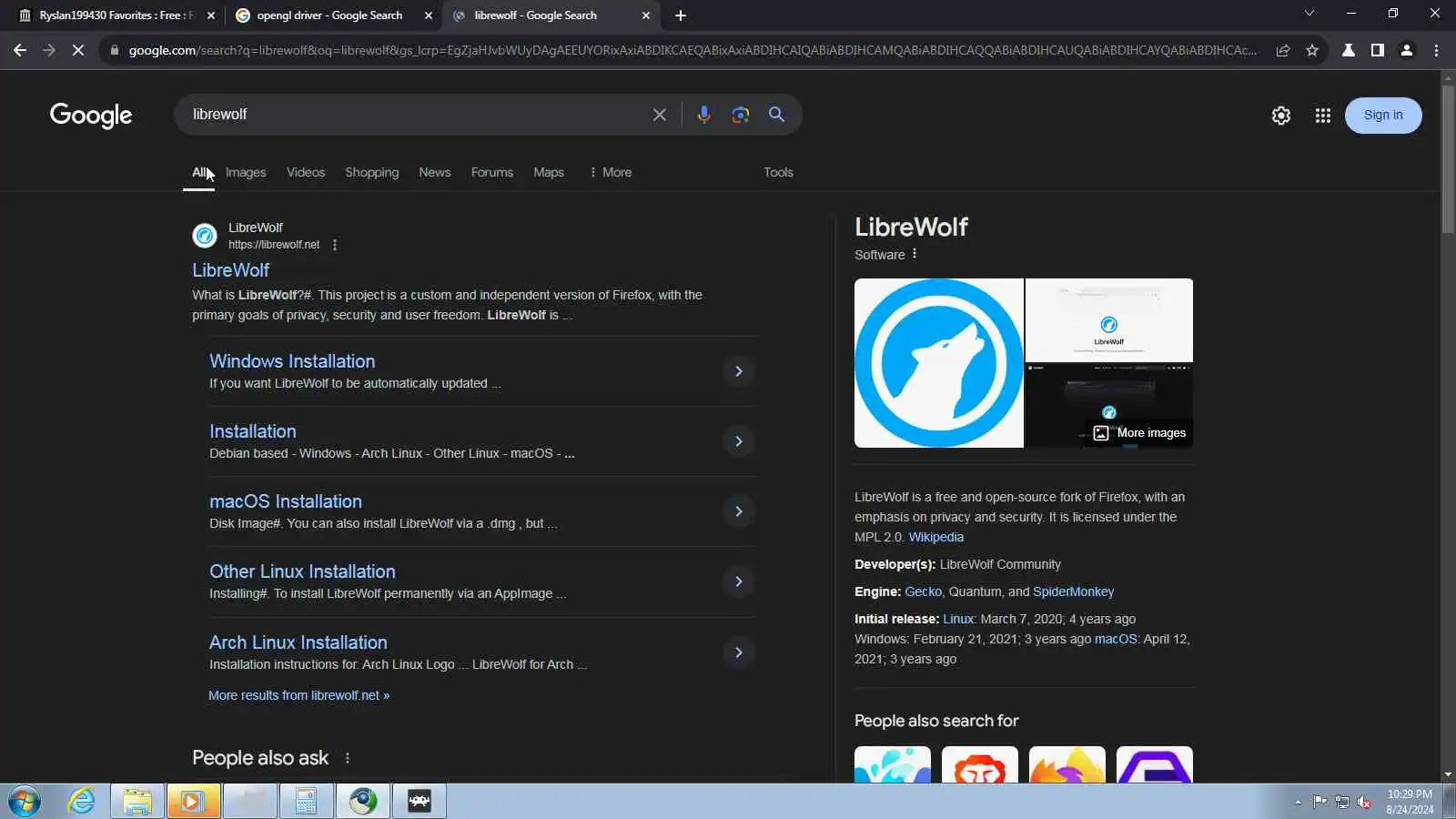Open the Windows Start menu

click(25, 802)
